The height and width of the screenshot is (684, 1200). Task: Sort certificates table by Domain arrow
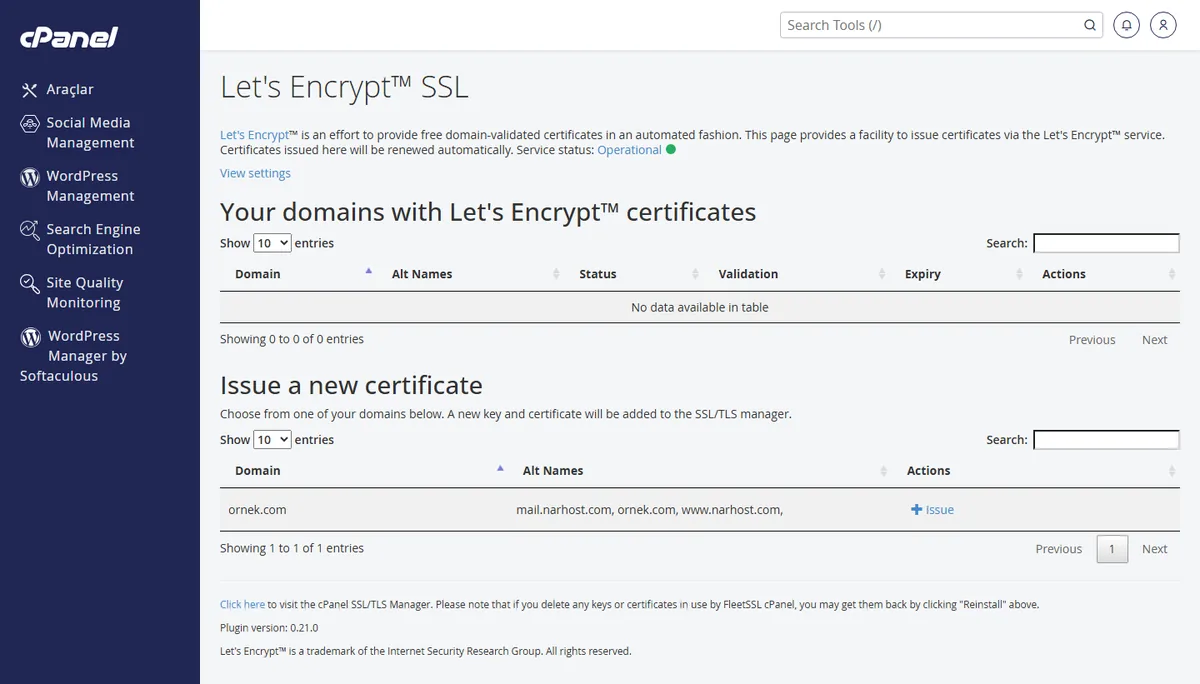click(368, 271)
